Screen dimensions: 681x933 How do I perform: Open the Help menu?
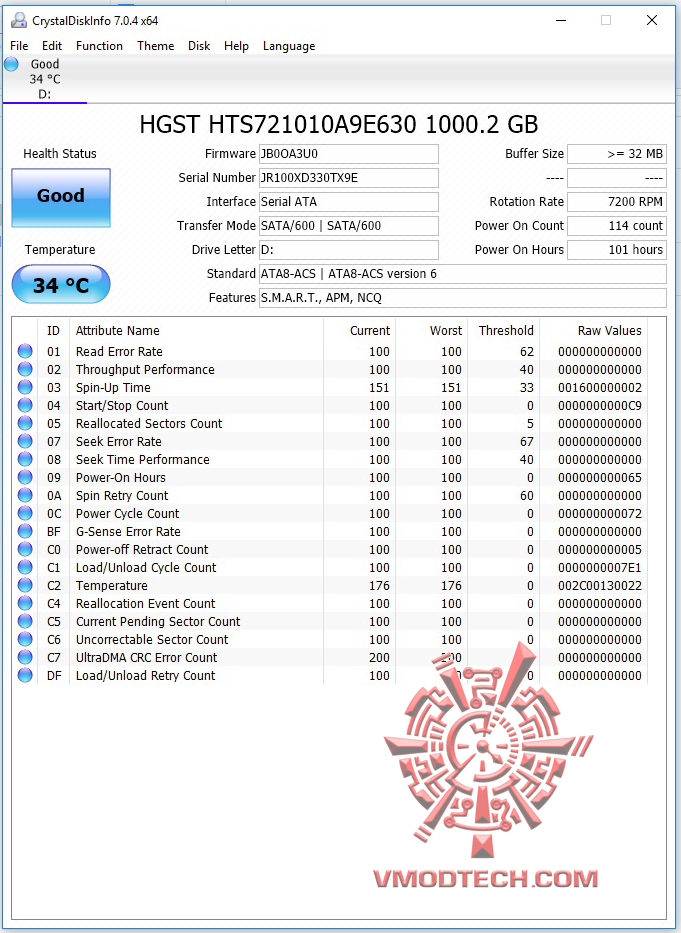click(236, 46)
